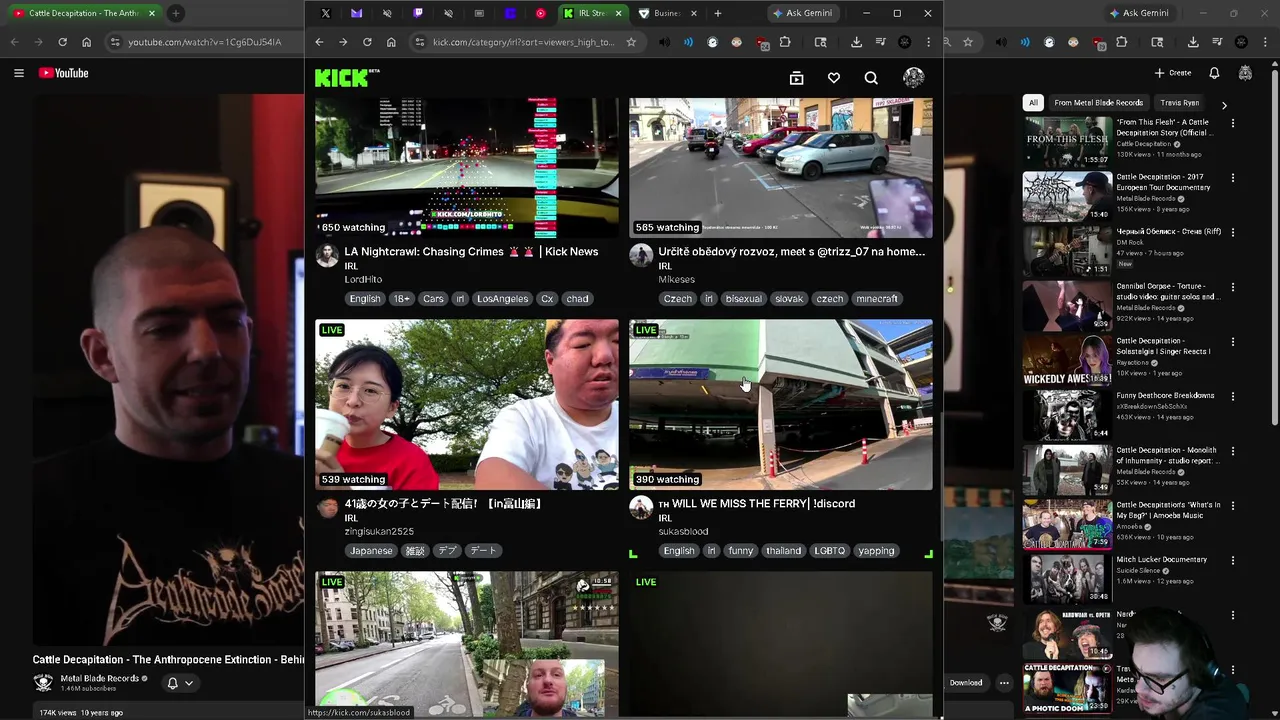
Task: Click the Download button under YouTube video
Action: click(965, 683)
